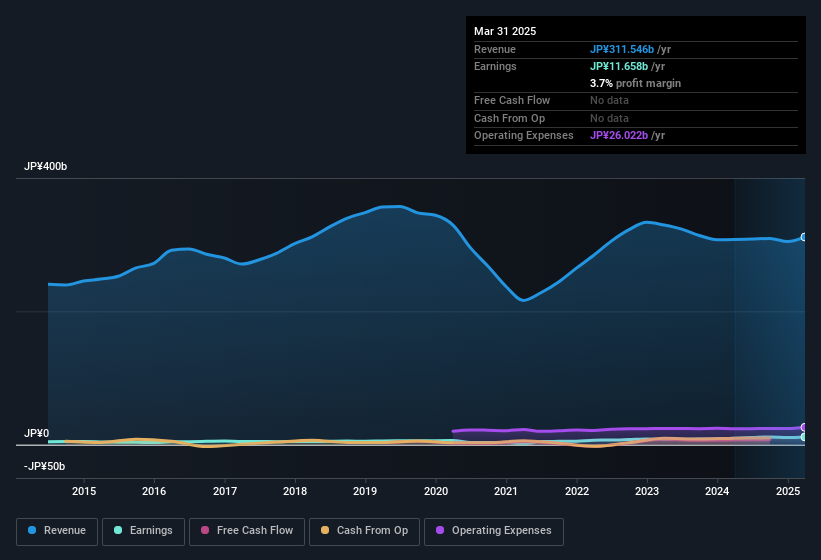Toggle the Free Cash Flow legend button

pos(247,532)
